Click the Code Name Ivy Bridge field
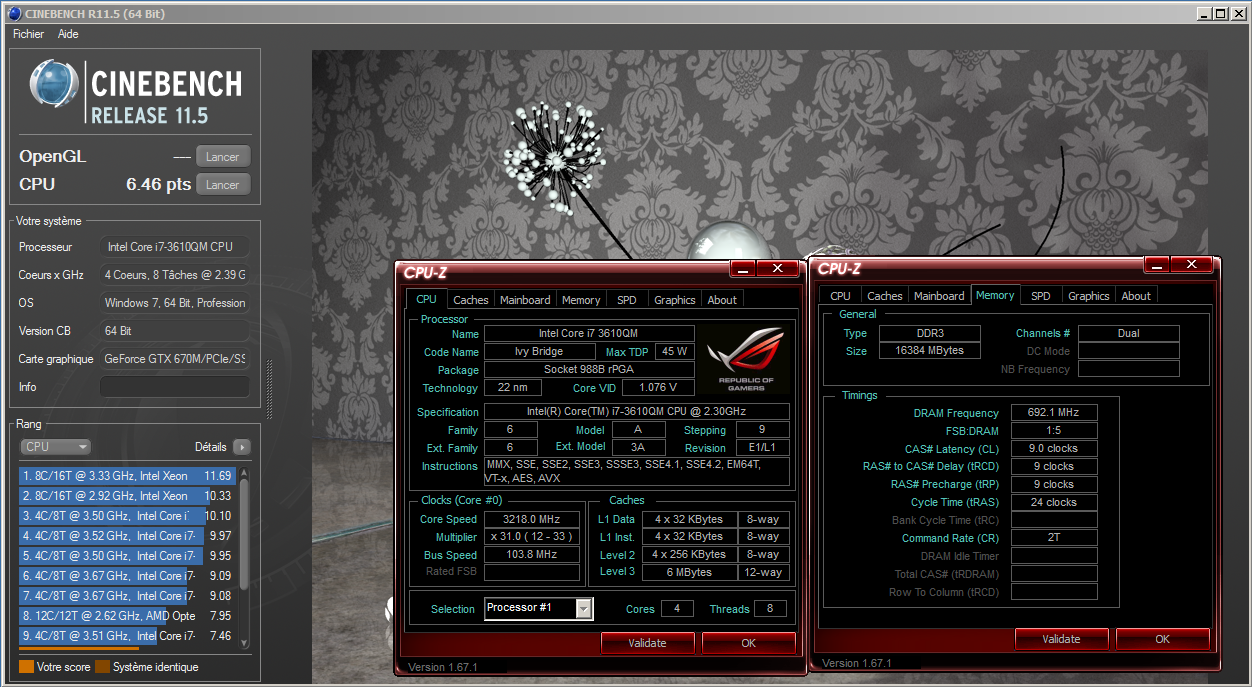 click(541, 352)
